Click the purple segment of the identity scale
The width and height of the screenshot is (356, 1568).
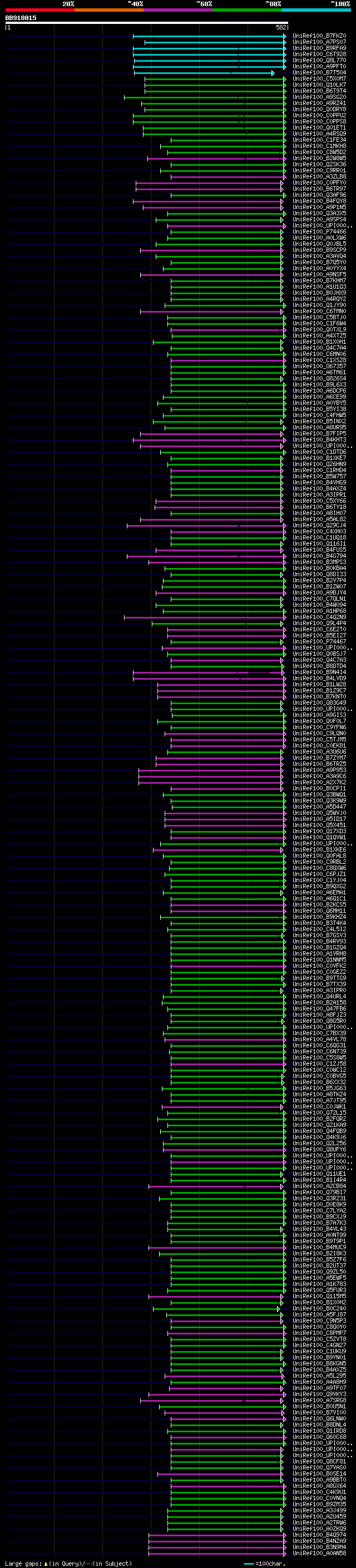pos(177,10)
